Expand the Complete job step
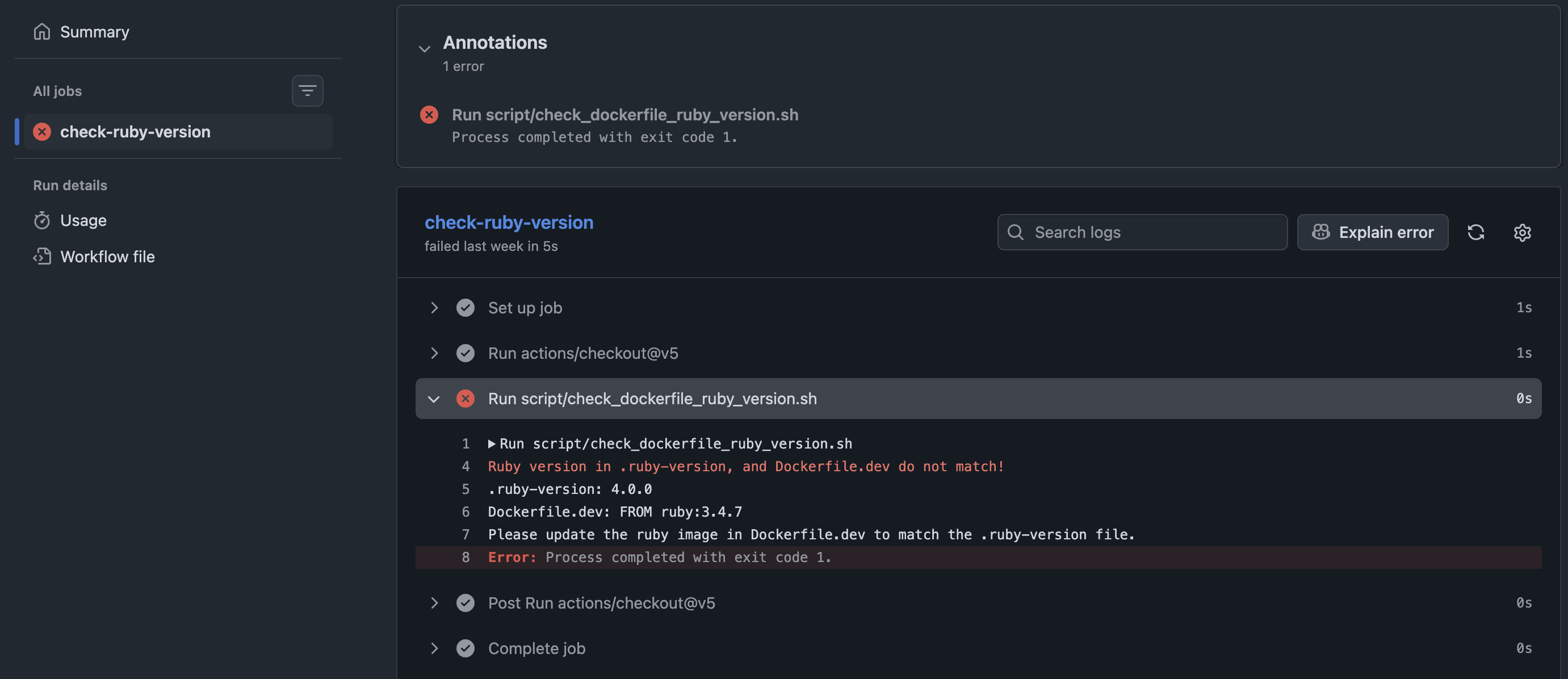This screenshot has width=1568, height=679. click(434, 648)
